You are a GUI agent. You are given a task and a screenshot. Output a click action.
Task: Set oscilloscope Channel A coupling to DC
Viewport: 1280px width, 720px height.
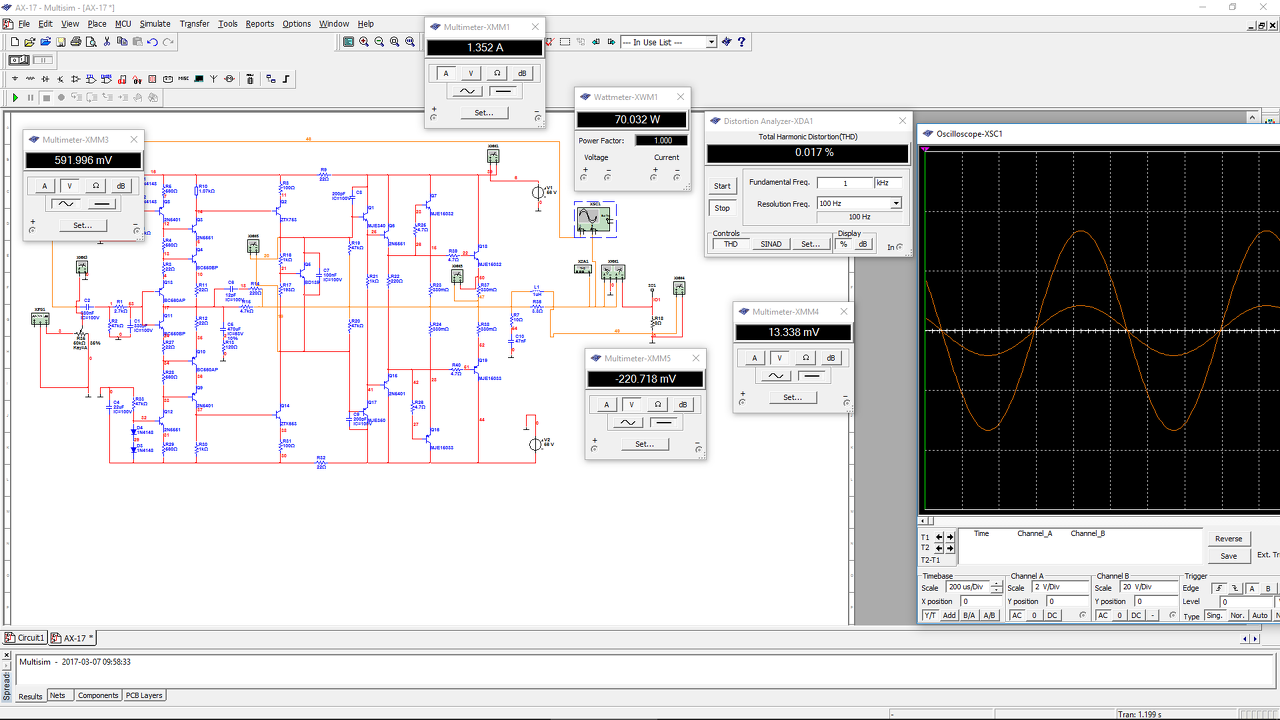1052,615
